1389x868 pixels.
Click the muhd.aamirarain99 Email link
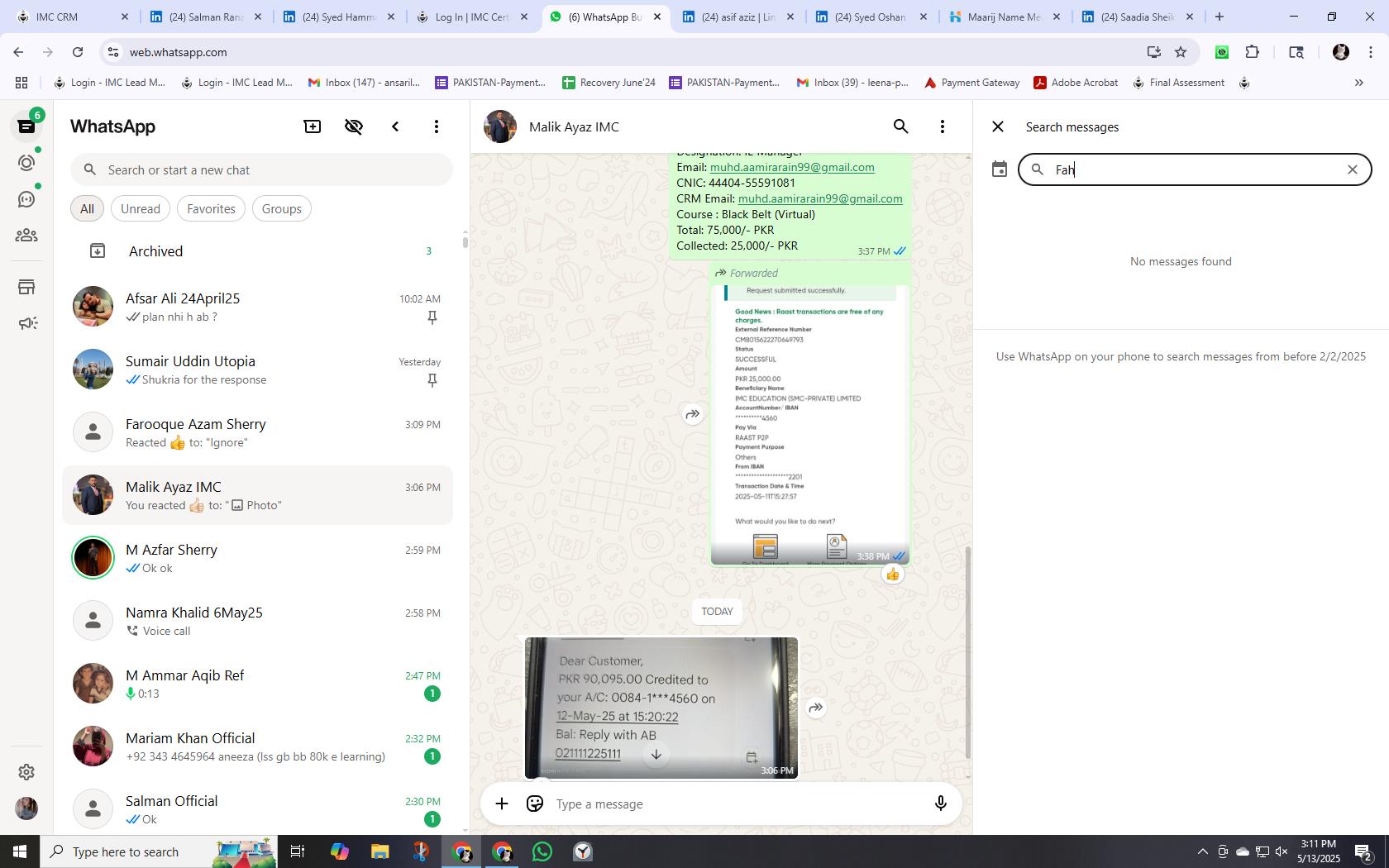coord(792,167)
